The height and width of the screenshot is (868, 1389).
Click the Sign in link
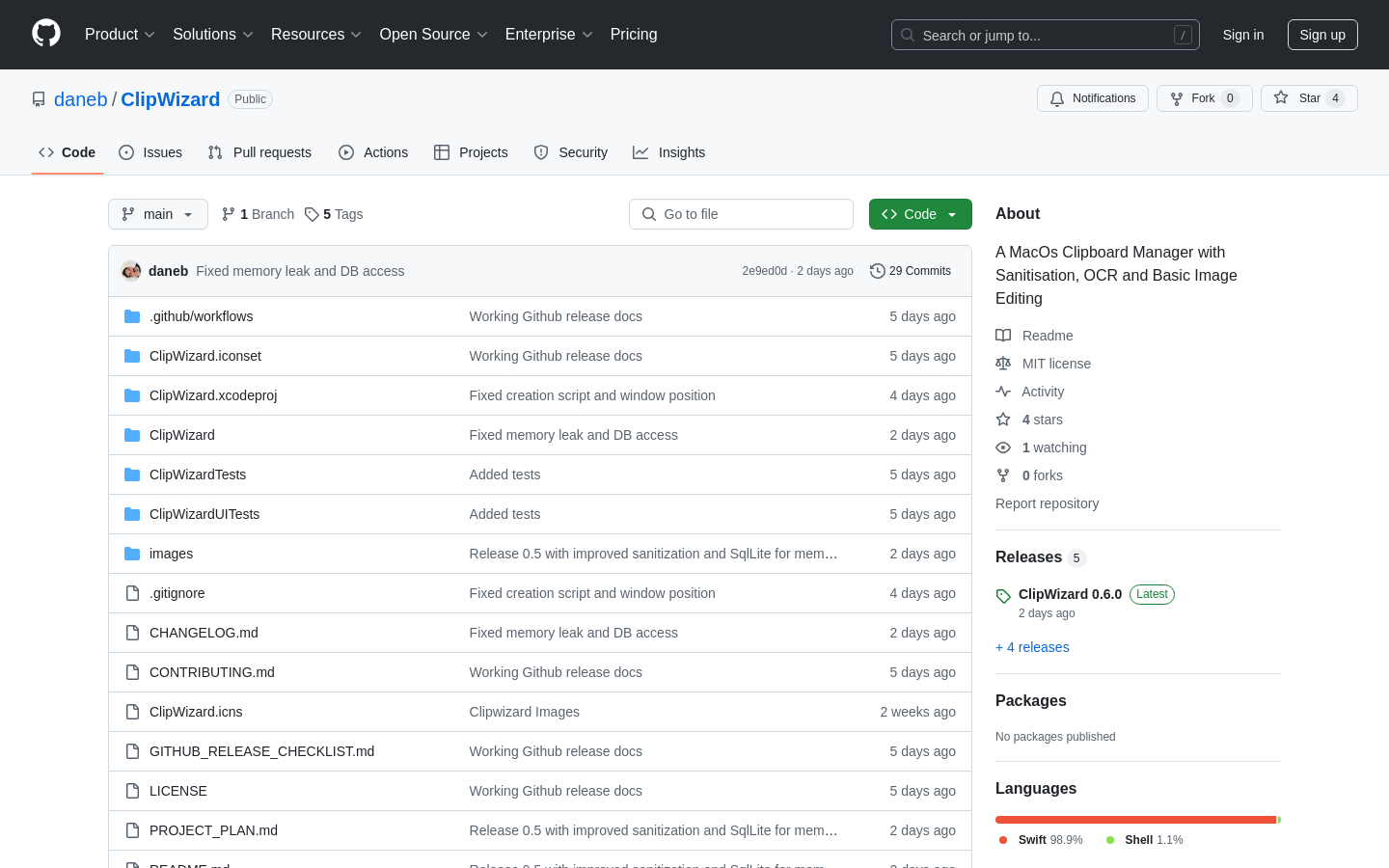(1243, 35)
